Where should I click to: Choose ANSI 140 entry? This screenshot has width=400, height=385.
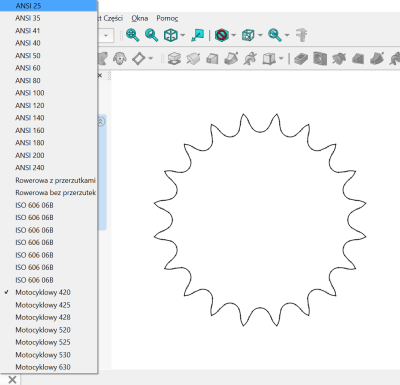[x=49, y=118]
